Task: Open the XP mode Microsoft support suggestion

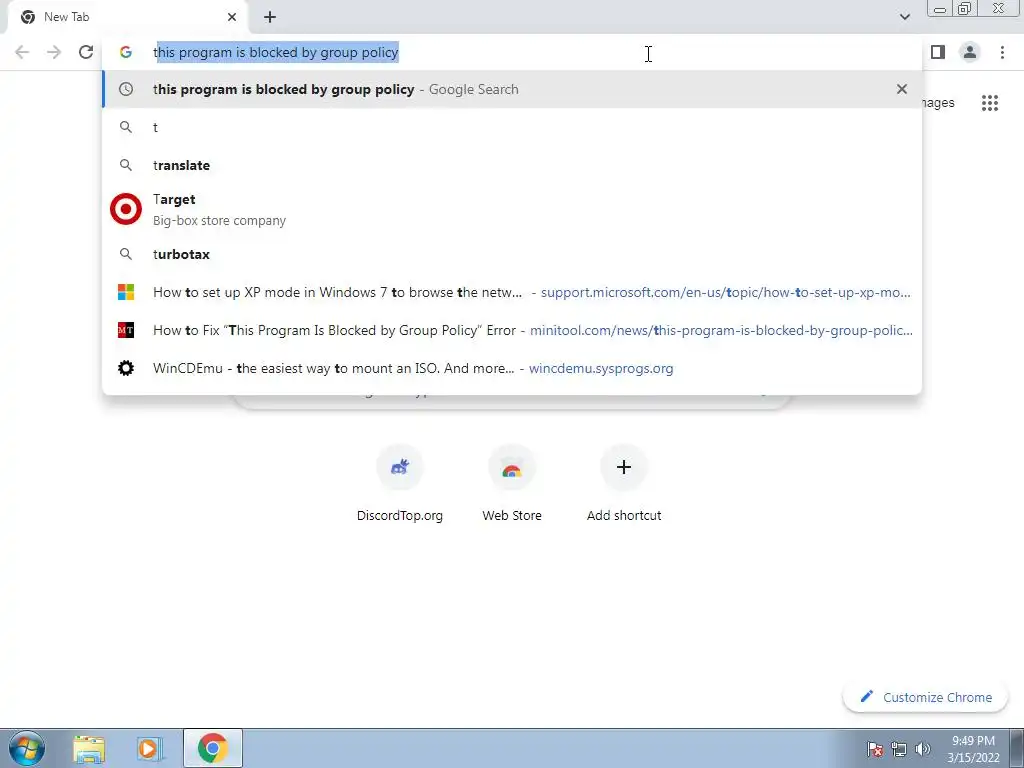Action: click(x=512, y=292)
